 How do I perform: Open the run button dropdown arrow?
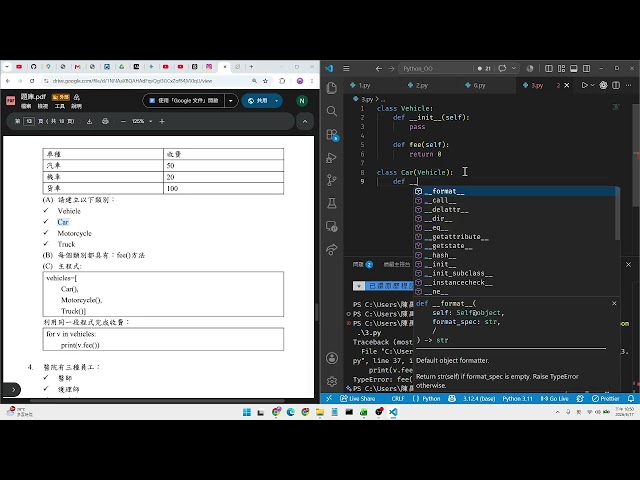[593, 85]
